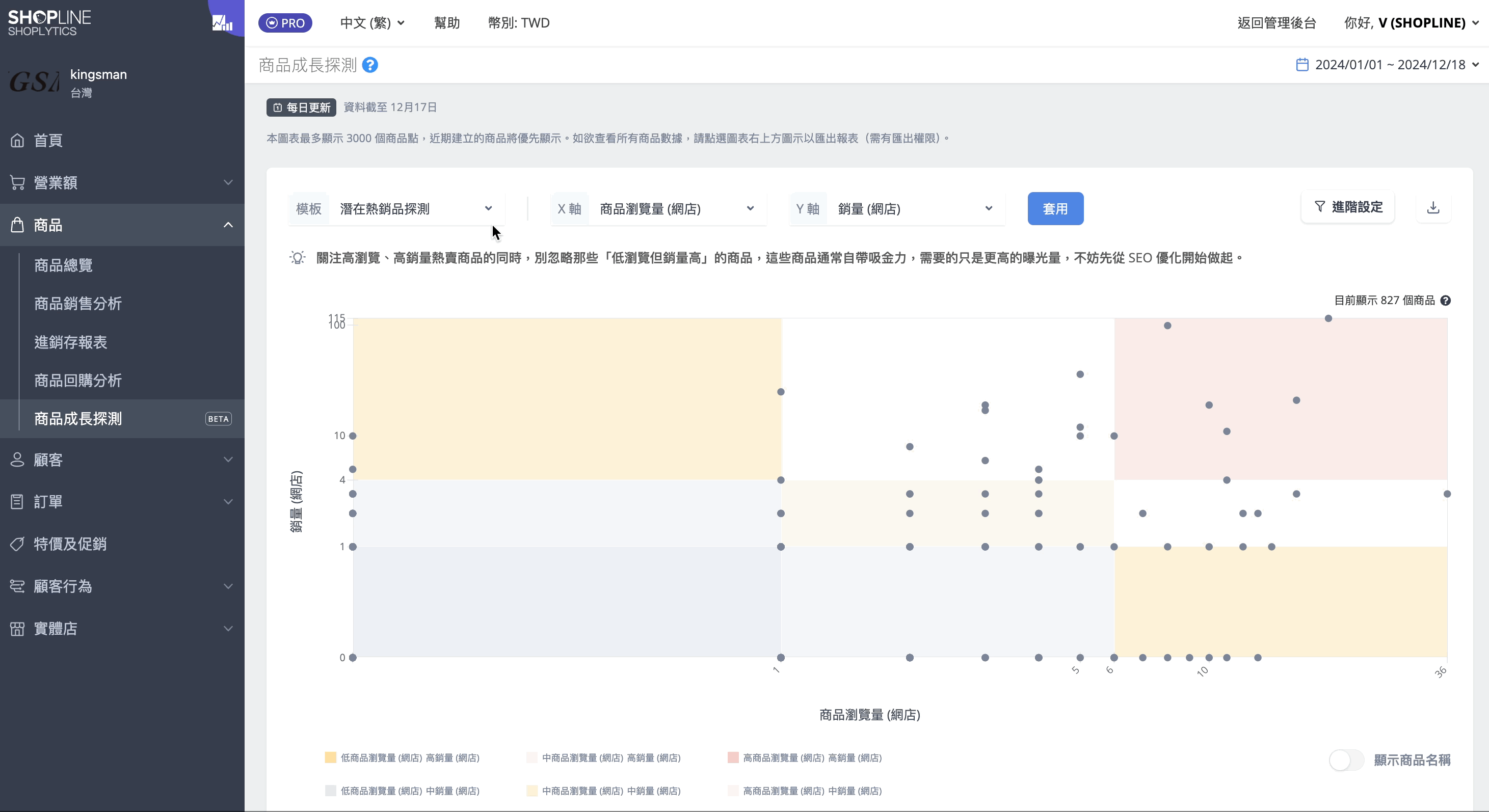
Task: Click 返回管理後台 link
Action: (1277, 23)
